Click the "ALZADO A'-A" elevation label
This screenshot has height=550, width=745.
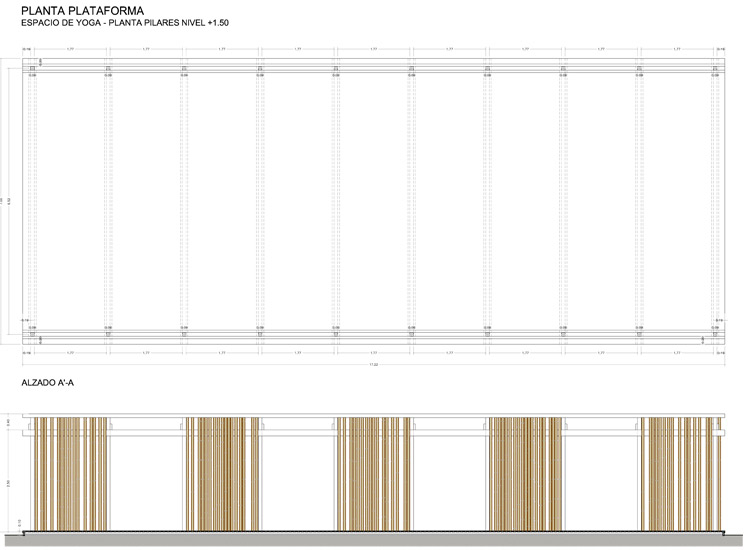[48, 383]
